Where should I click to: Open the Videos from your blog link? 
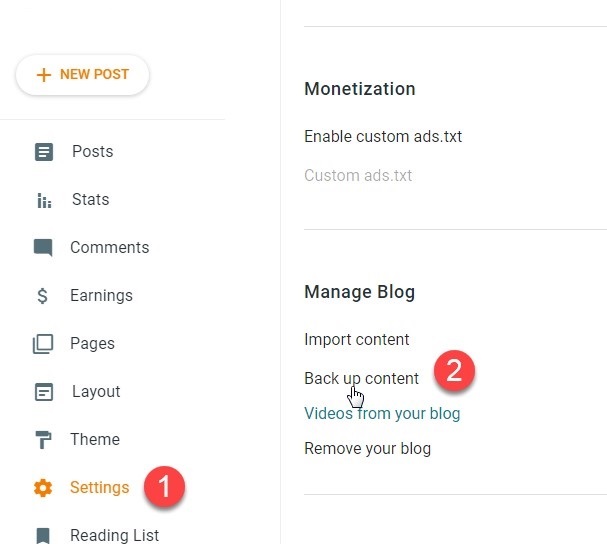[x=382, y=413]
